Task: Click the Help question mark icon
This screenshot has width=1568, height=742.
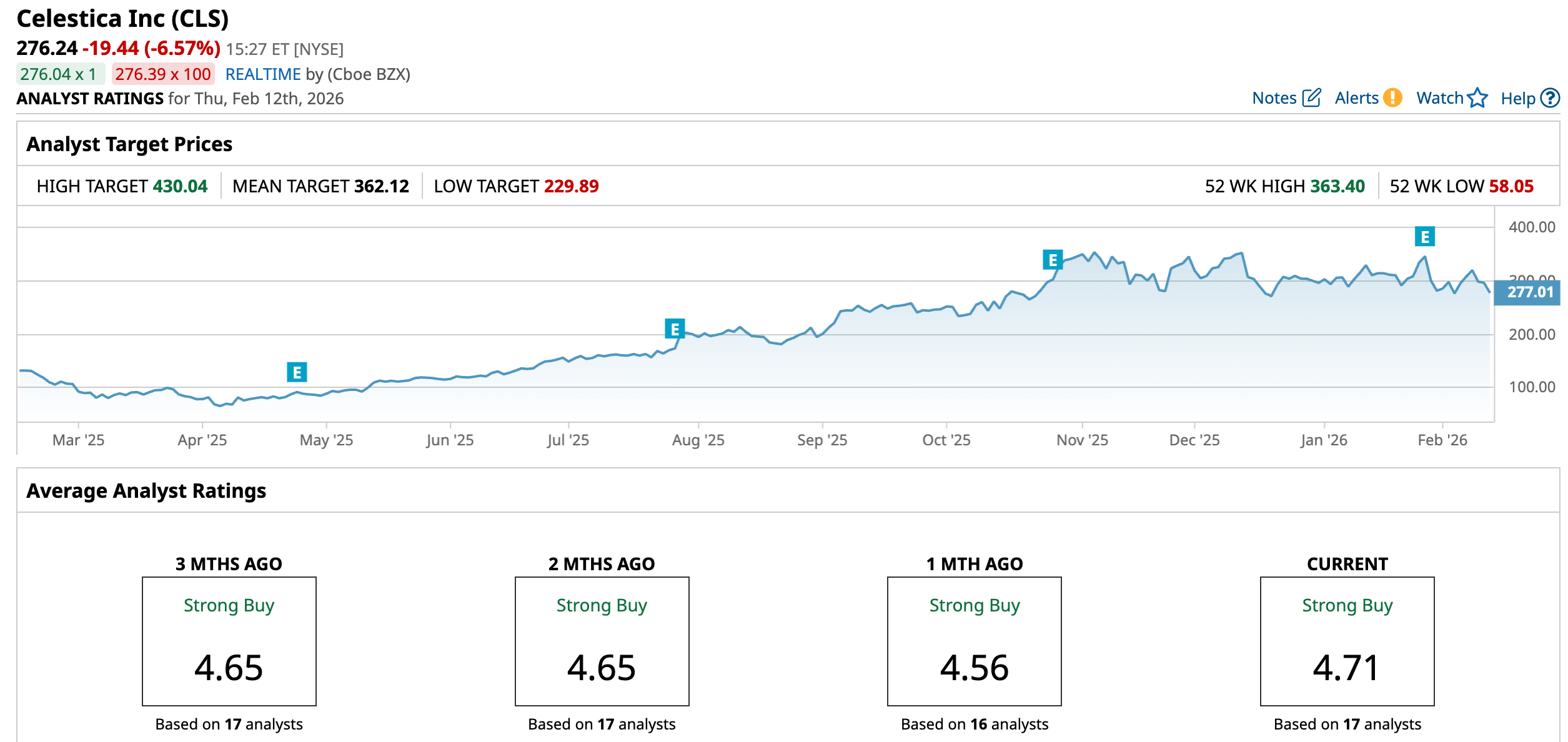Action: click(1550, 98)
